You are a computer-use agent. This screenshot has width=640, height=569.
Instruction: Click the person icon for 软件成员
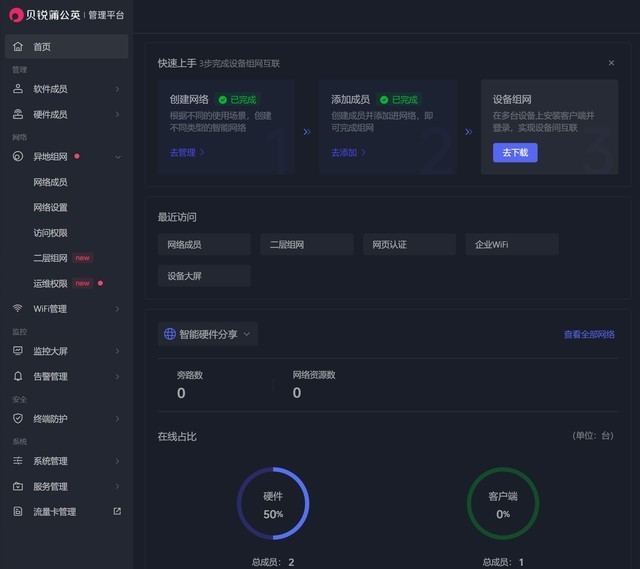[x=18, y=89]
